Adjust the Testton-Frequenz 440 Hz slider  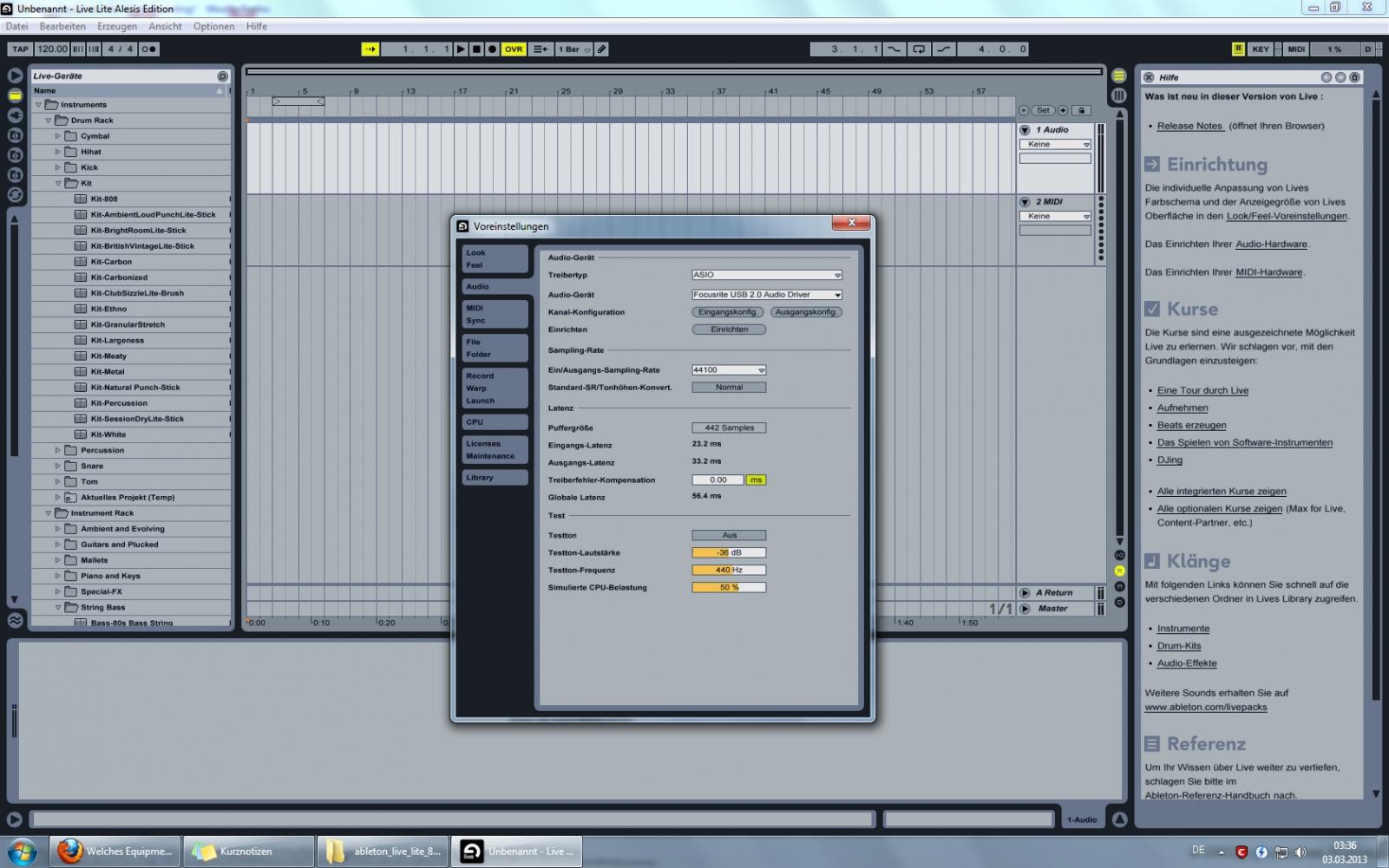[729, 571]
